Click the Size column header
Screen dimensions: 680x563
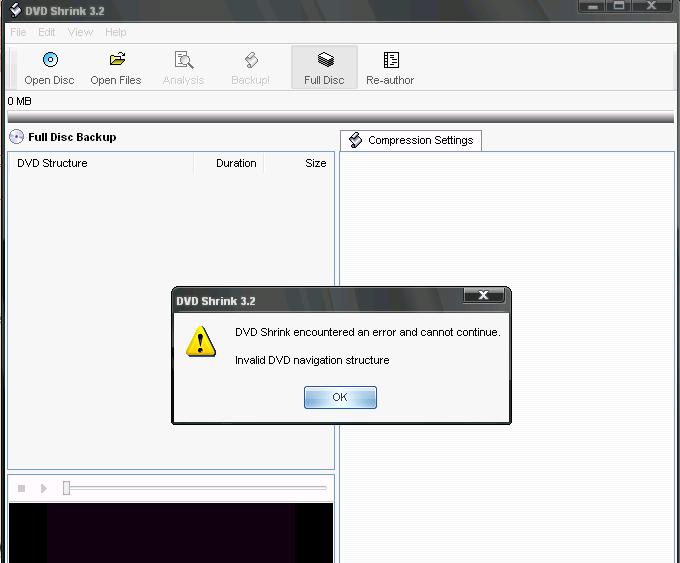click(298, 163)
